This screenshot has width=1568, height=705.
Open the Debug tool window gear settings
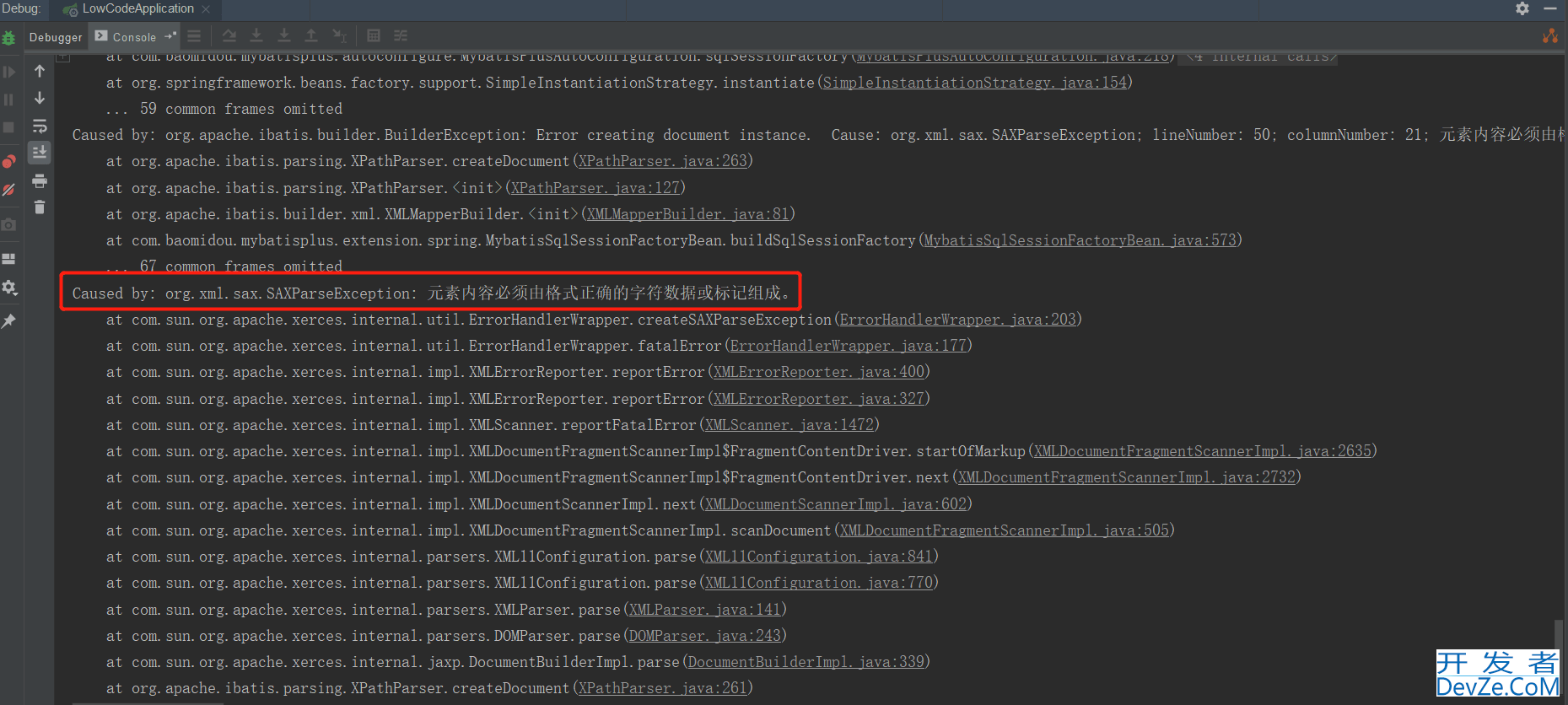click(1522, 8)
